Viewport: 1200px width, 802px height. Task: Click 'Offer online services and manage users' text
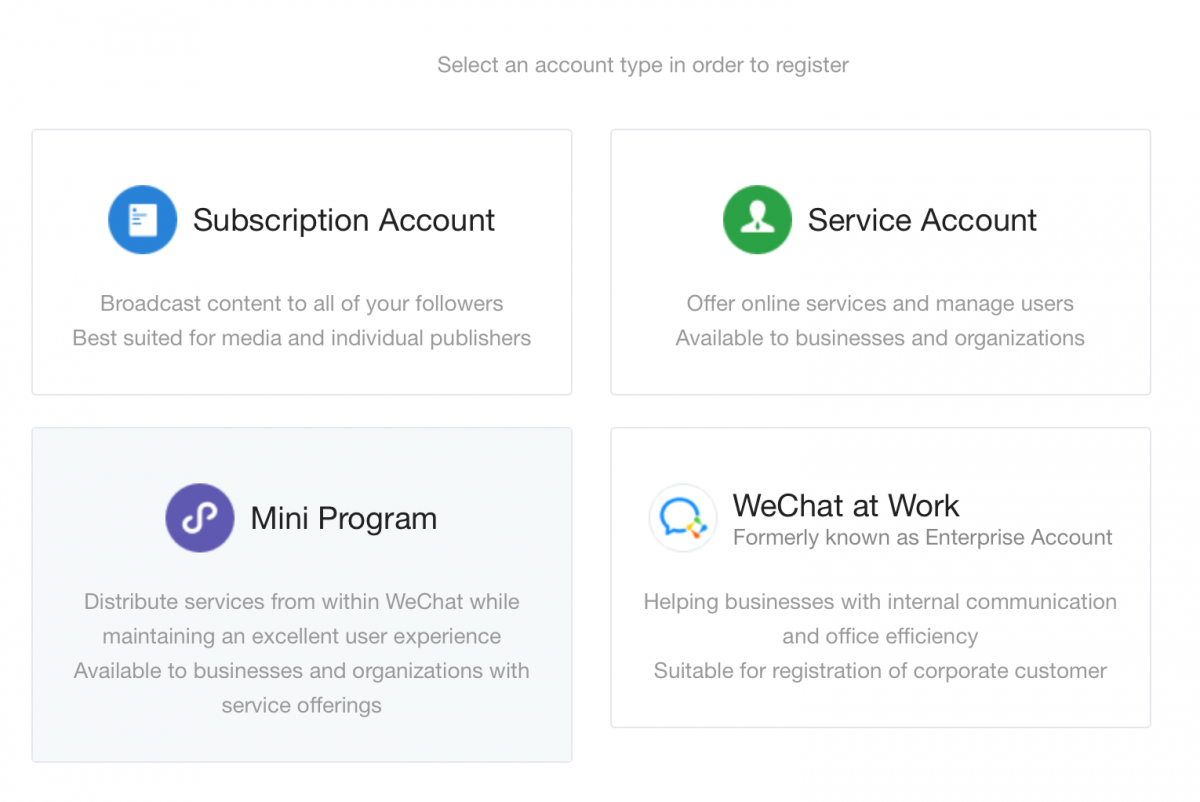coord(880,303)
